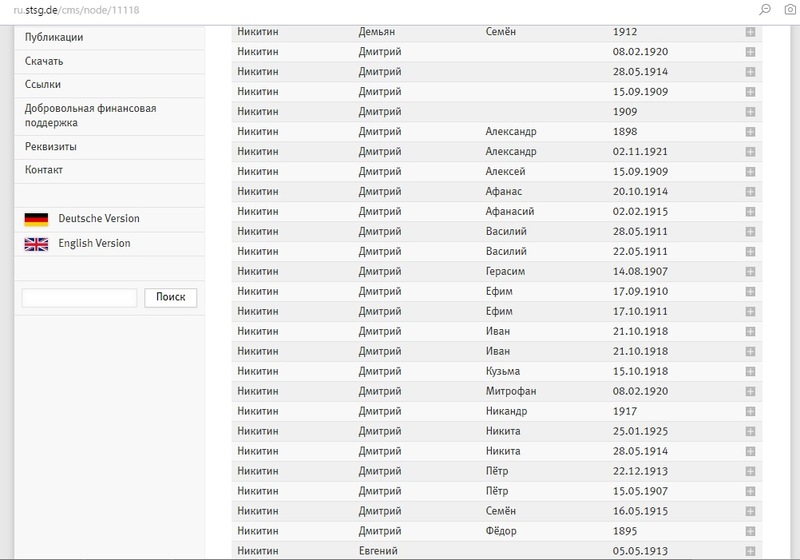The image size is (800, 560).
Task: Expand the Дмитрий Кузьма 15.10.1918 row
Action: pyautogui.click(x=750, y=372)
